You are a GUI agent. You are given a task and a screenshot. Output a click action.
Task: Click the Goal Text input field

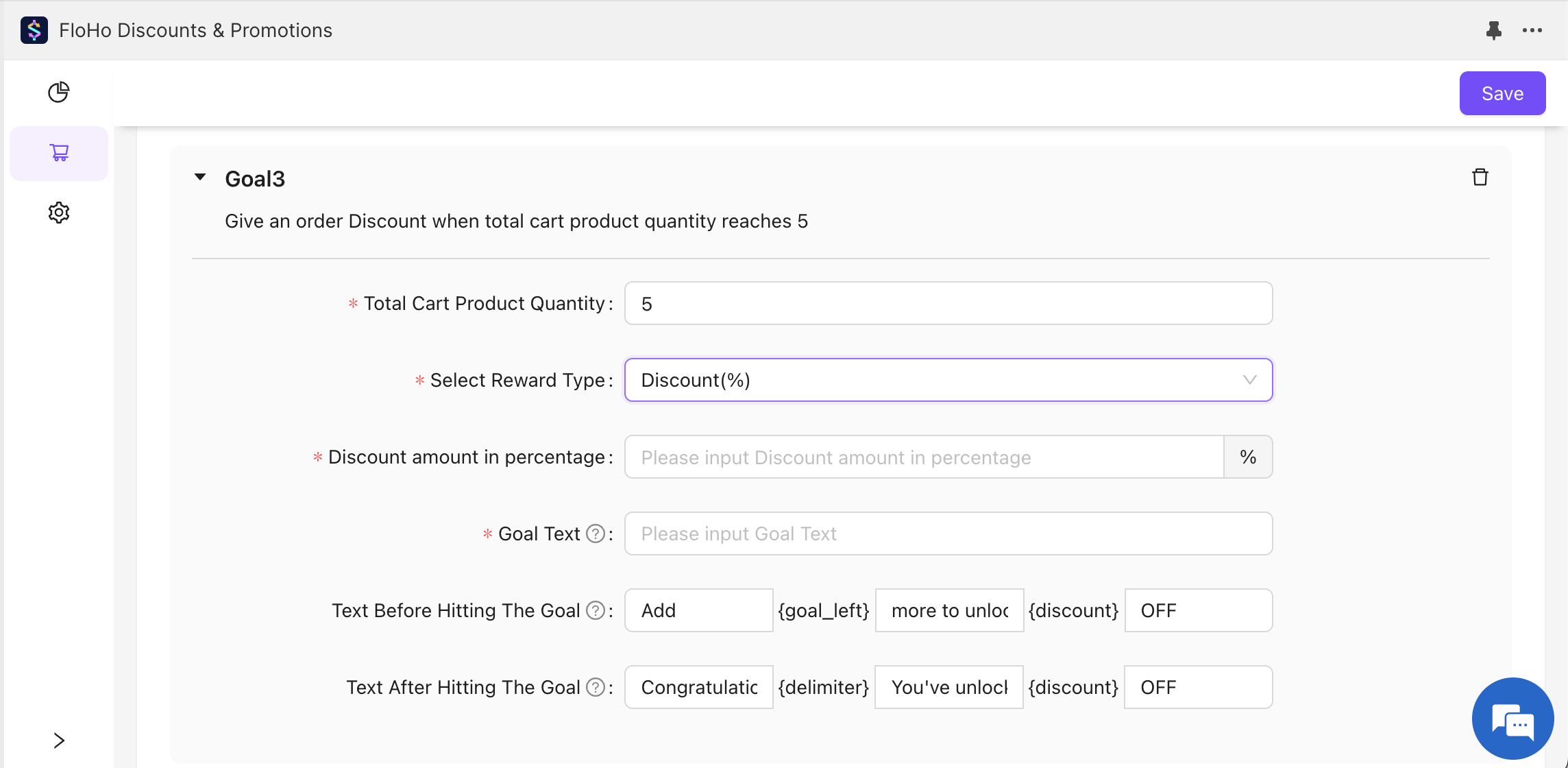[x=948, y=533]
